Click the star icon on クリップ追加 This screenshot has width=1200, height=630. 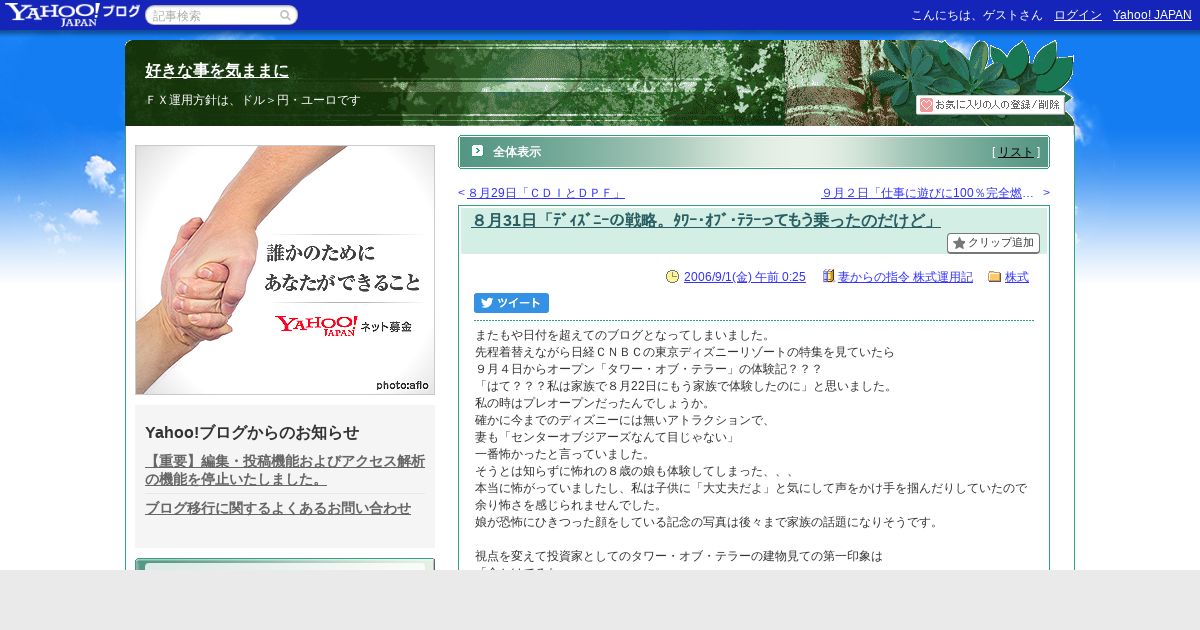tap(959, 243)
